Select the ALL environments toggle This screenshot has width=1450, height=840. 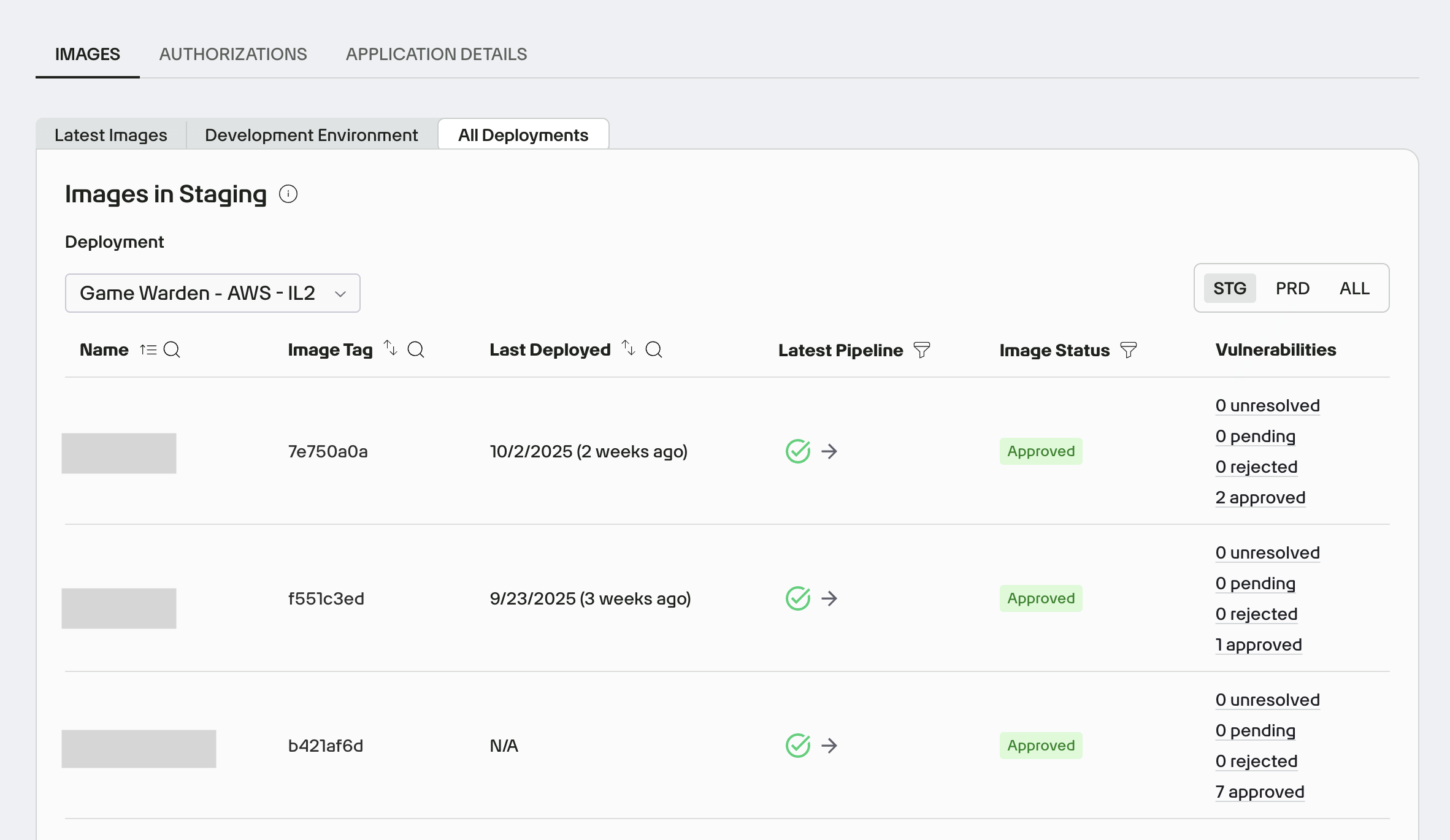tap(1354, 288)
